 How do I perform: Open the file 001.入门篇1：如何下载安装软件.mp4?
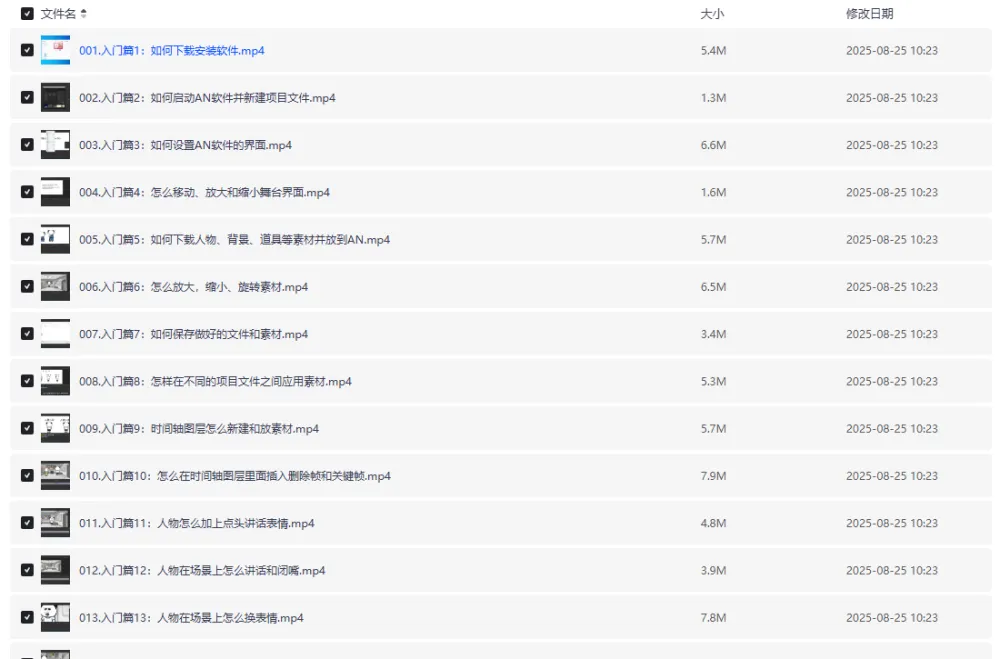point(172,50)
